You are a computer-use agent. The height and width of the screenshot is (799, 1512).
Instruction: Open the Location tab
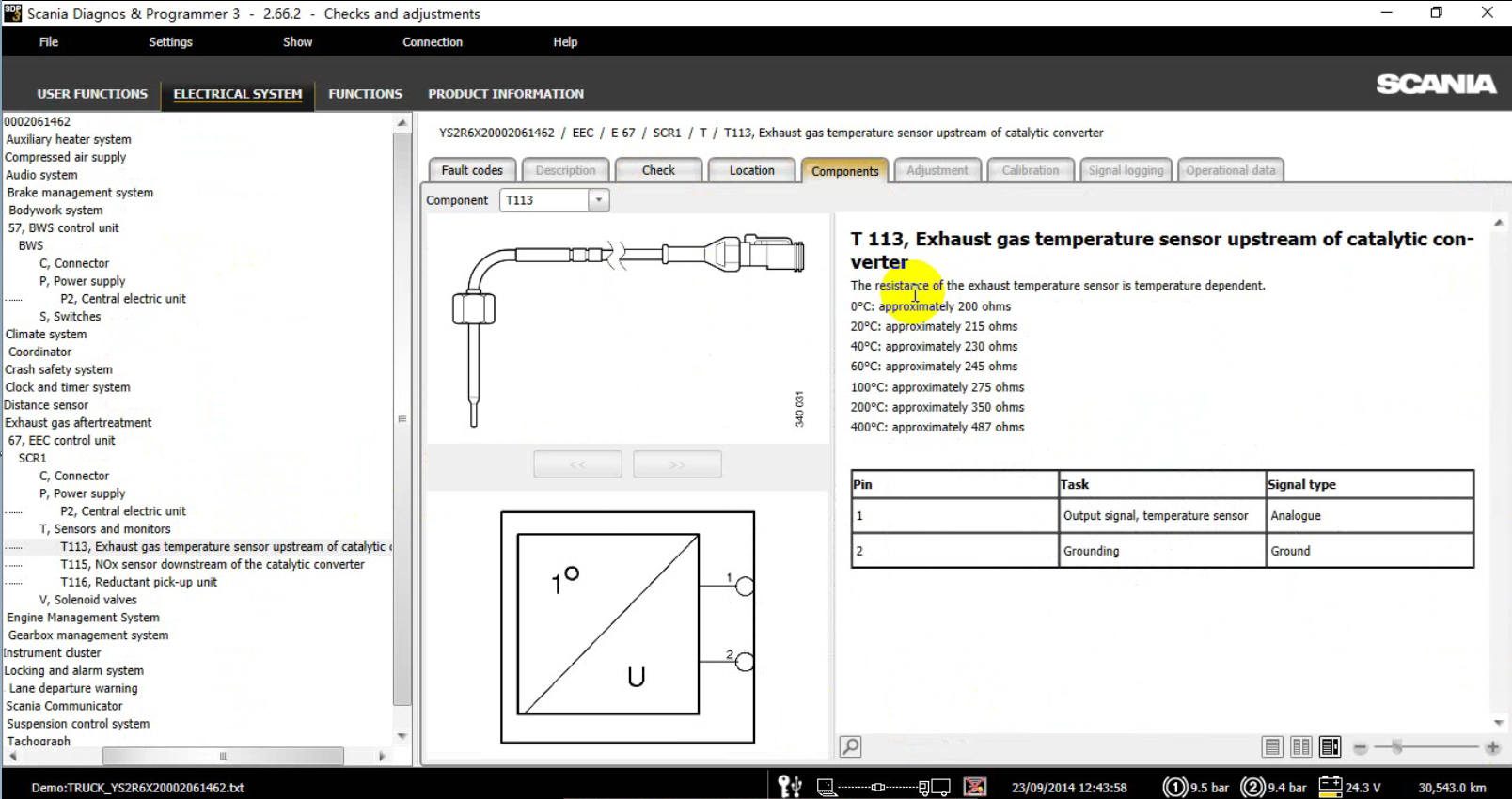(x=752, y=170)
